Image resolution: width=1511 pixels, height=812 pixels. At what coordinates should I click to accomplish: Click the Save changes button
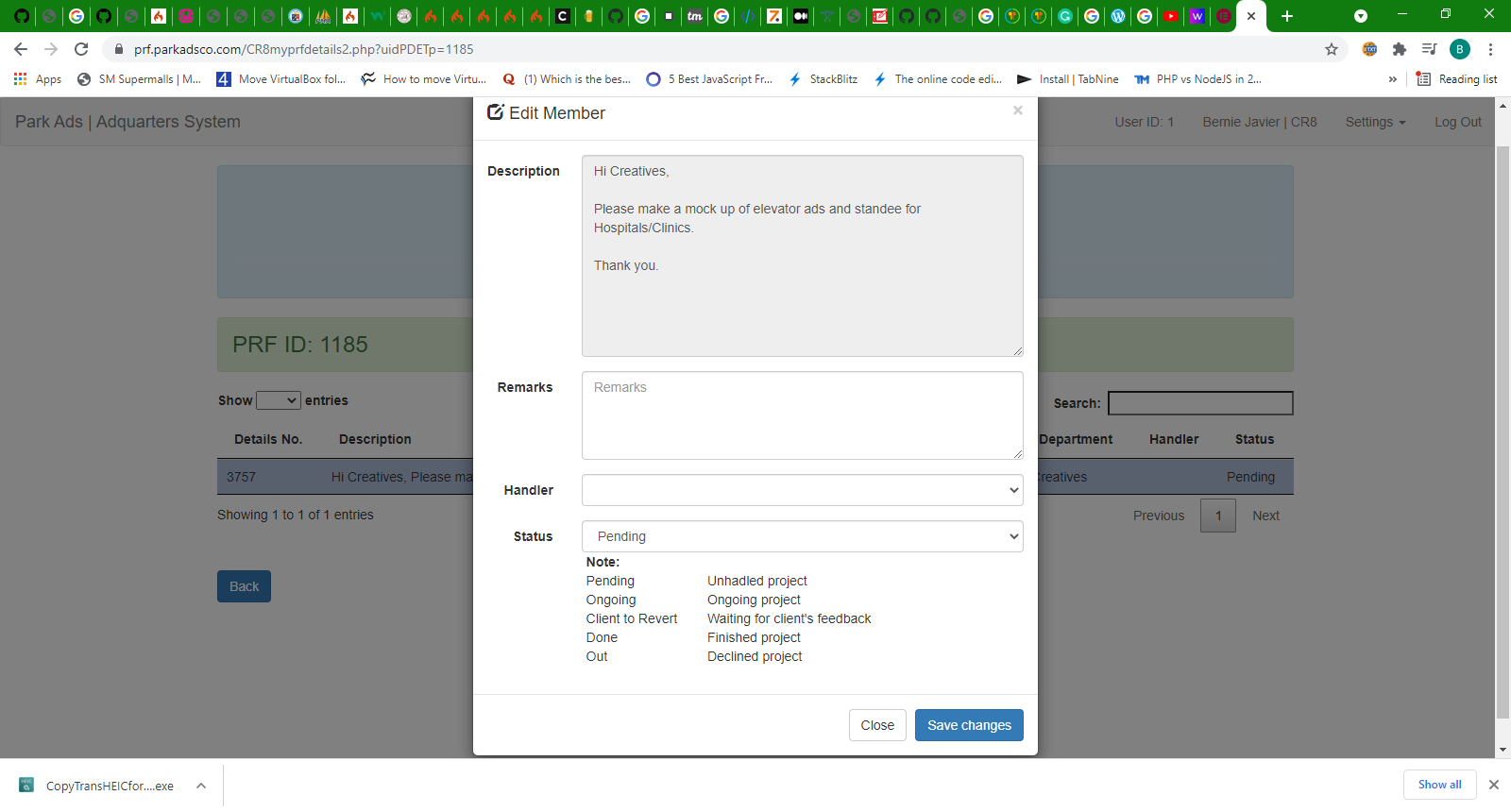pyautogui.click(x=969, y=725)
